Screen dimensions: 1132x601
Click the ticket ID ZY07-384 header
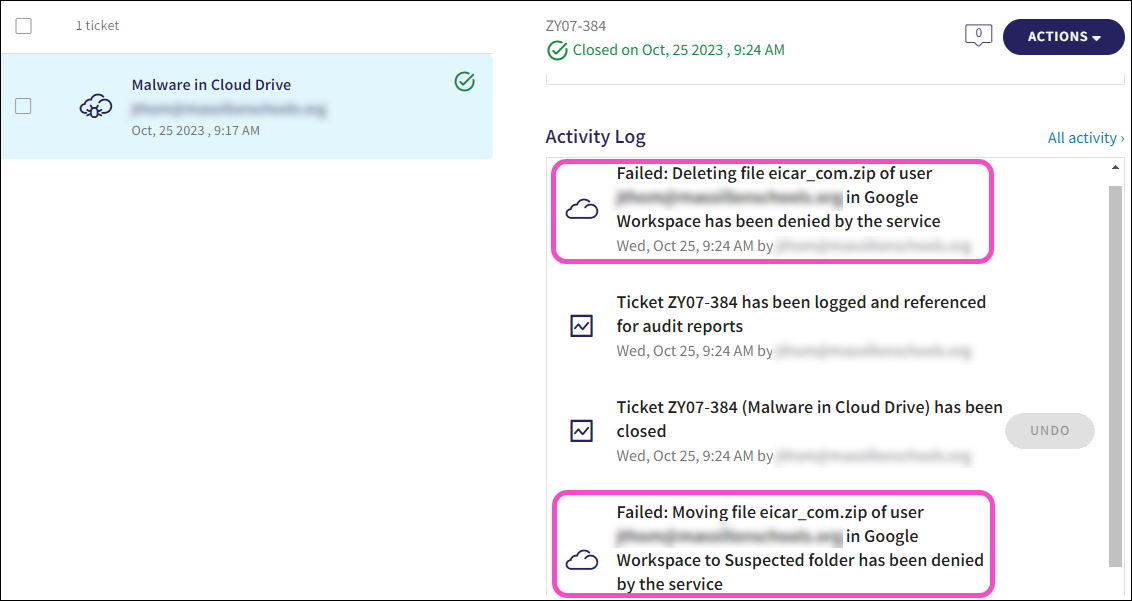[576, 26]
